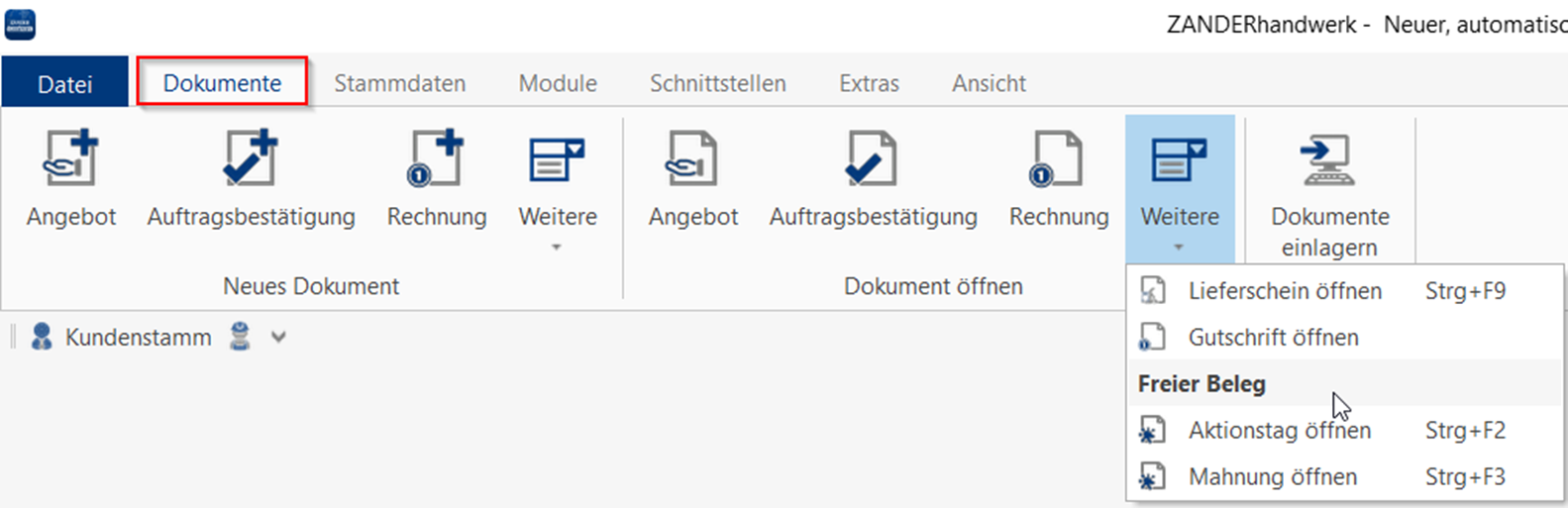Open the Schnittstellen tab
Viewport: 1568px width, 508px height.
point(717,84)
